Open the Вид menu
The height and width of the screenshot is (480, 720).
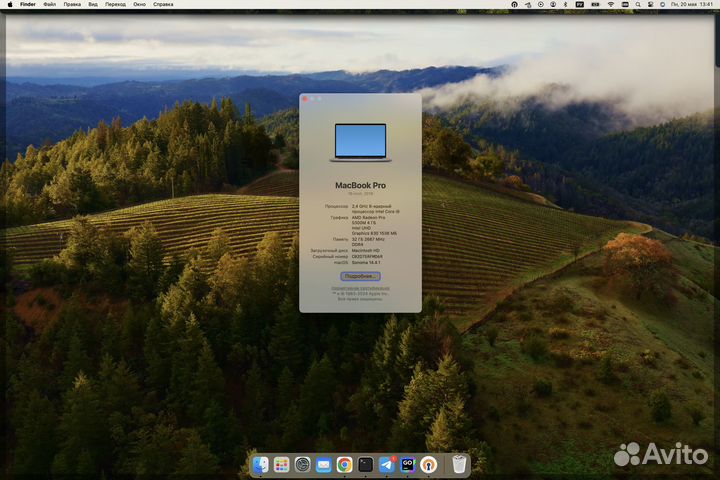coord(93,4)
